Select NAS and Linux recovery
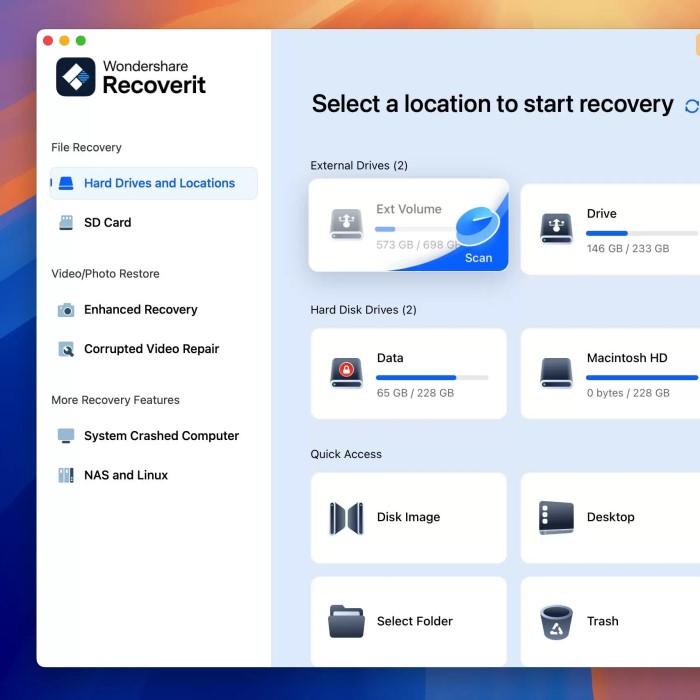Image resolution: width=700 pixels, height=700 pixels. point(154,475)
